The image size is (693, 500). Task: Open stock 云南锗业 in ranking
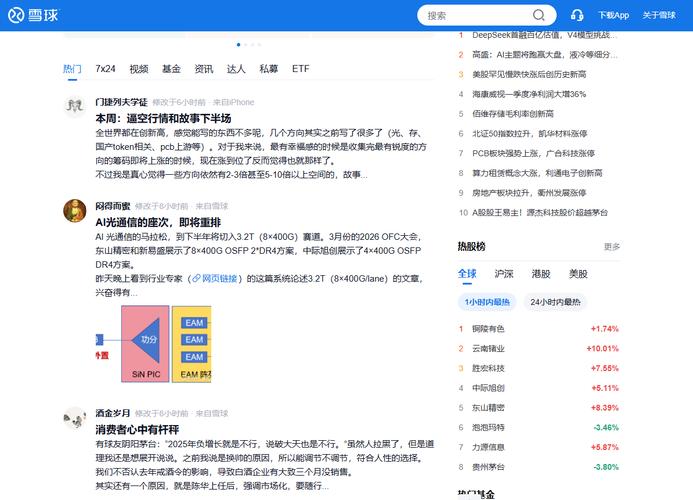pos(488,348)
